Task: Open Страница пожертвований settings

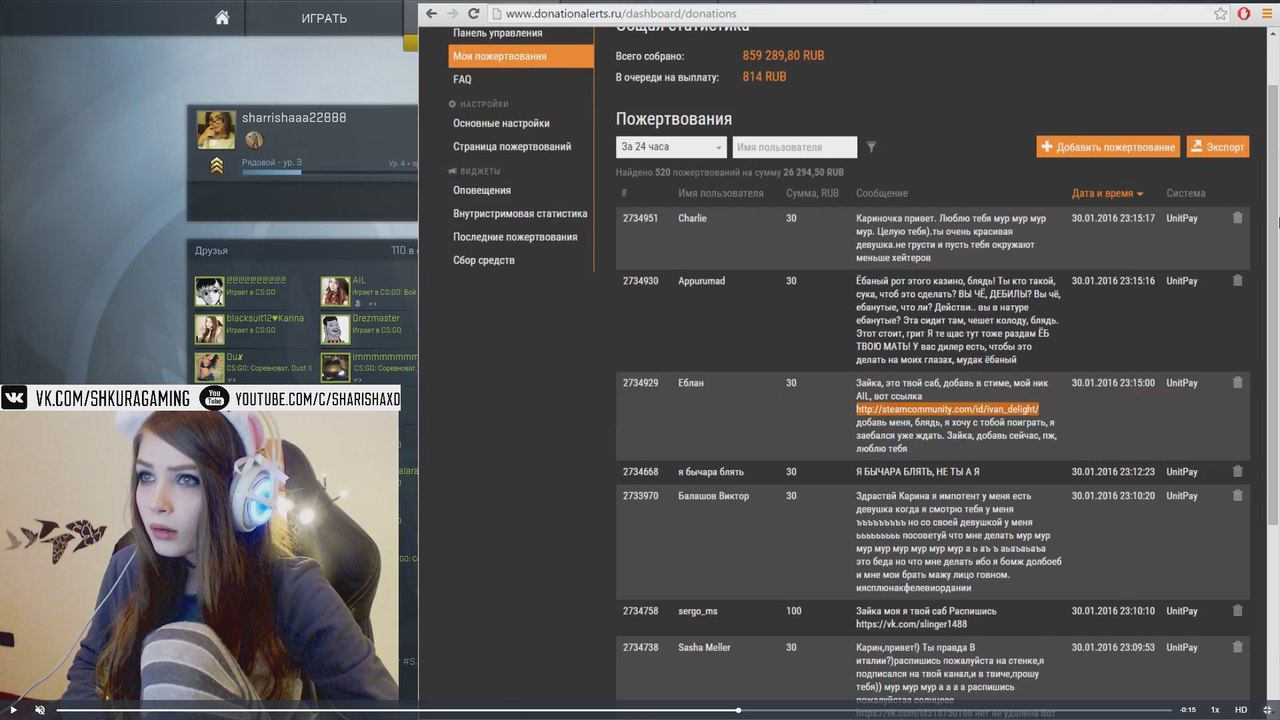Action: [x=512, y=146]
